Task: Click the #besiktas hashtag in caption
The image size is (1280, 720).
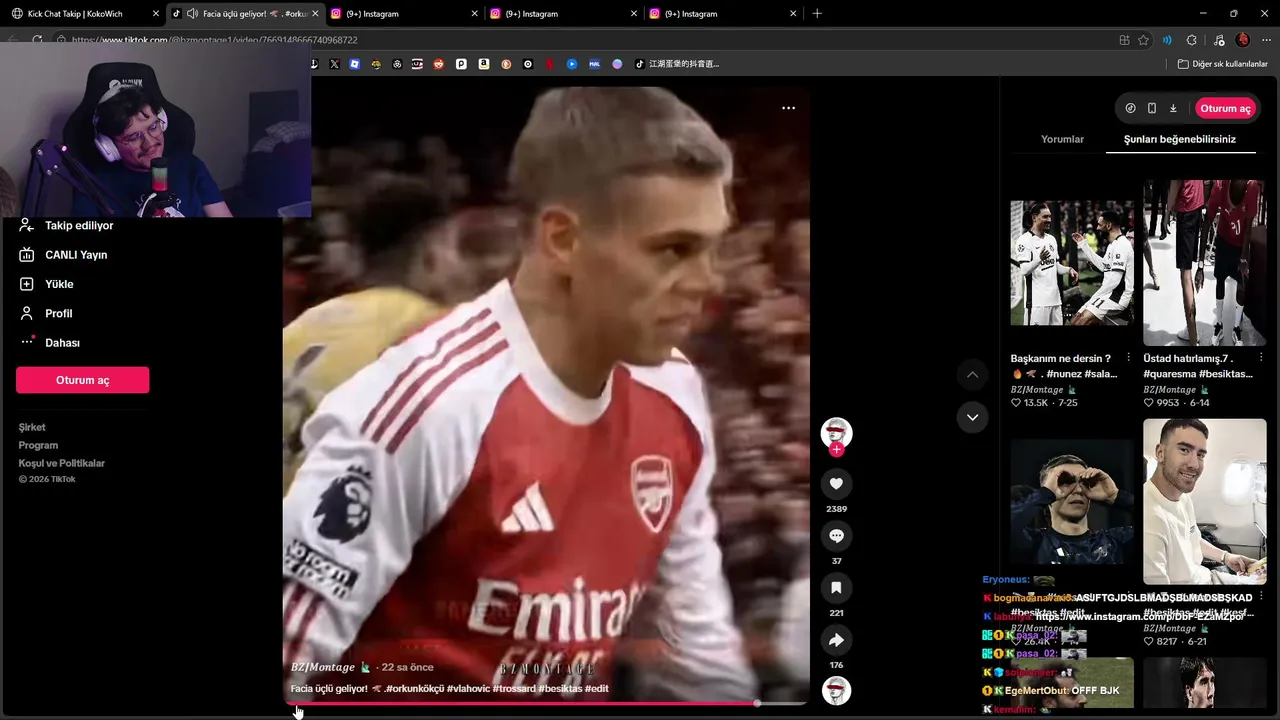Action: point(560,689)
